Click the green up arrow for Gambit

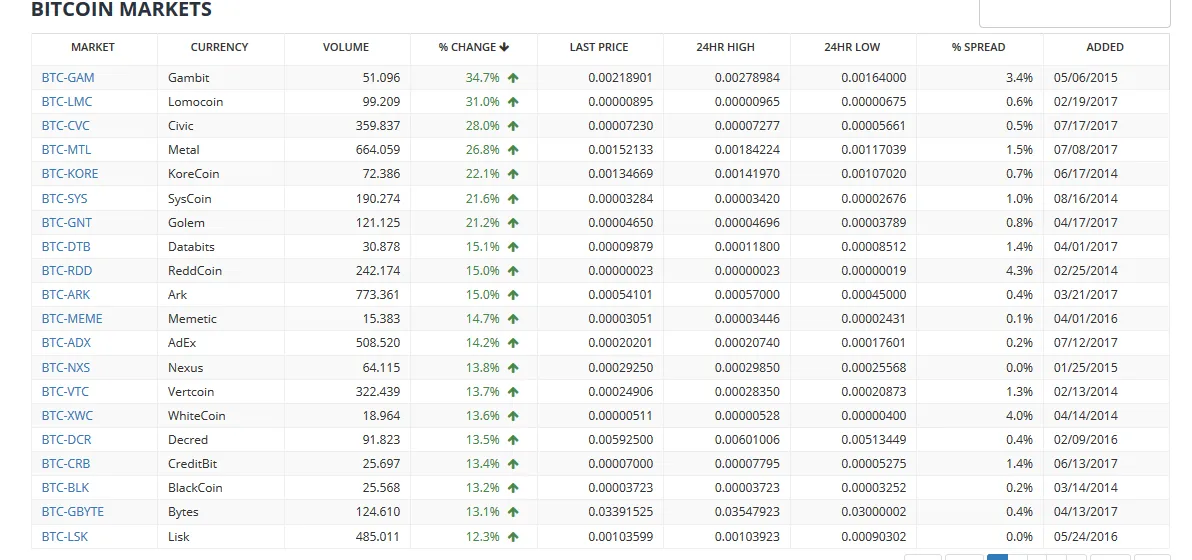click(513, 78)
